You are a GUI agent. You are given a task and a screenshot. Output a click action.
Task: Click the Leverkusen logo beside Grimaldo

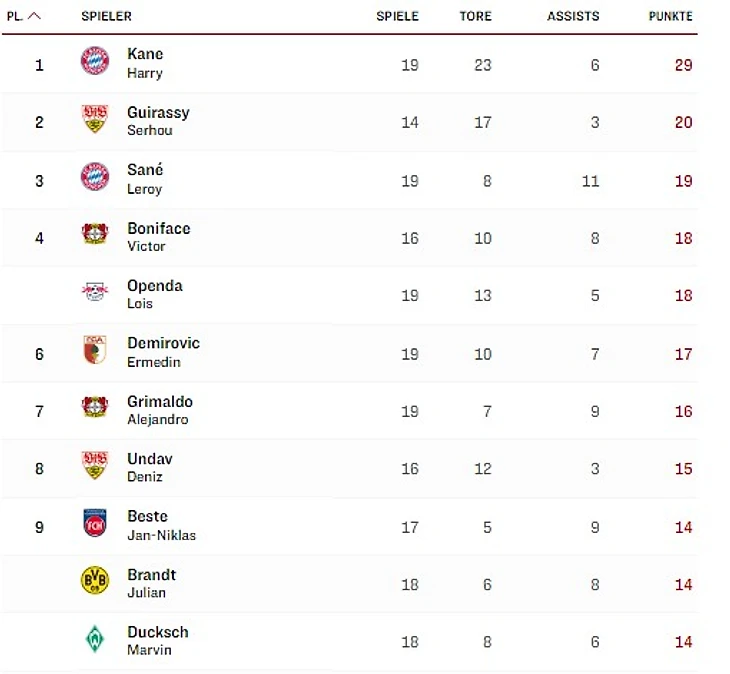pyautogui.click(x=95, y=408)
